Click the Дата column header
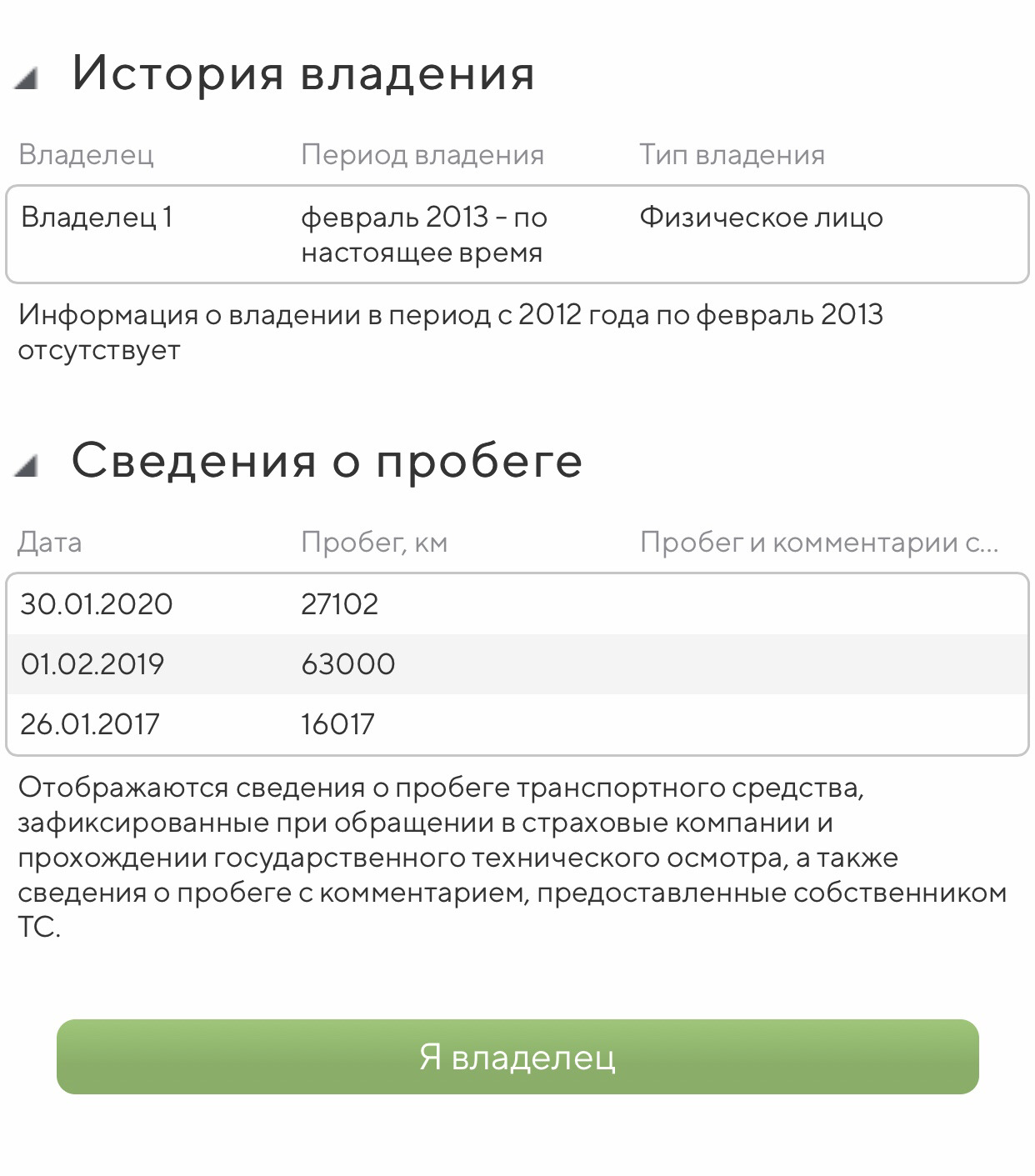Screen dimensions: 1035x1176 [50, 543]
